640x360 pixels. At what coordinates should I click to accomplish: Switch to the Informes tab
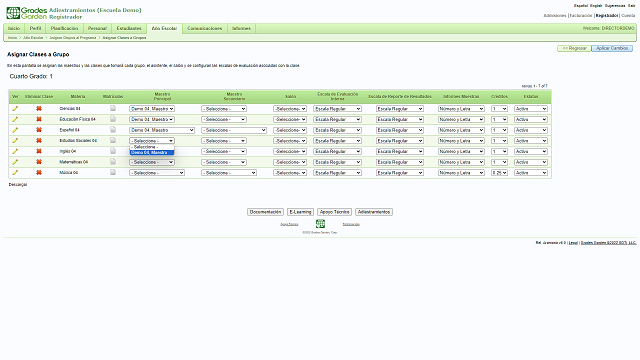click(241, 29)
